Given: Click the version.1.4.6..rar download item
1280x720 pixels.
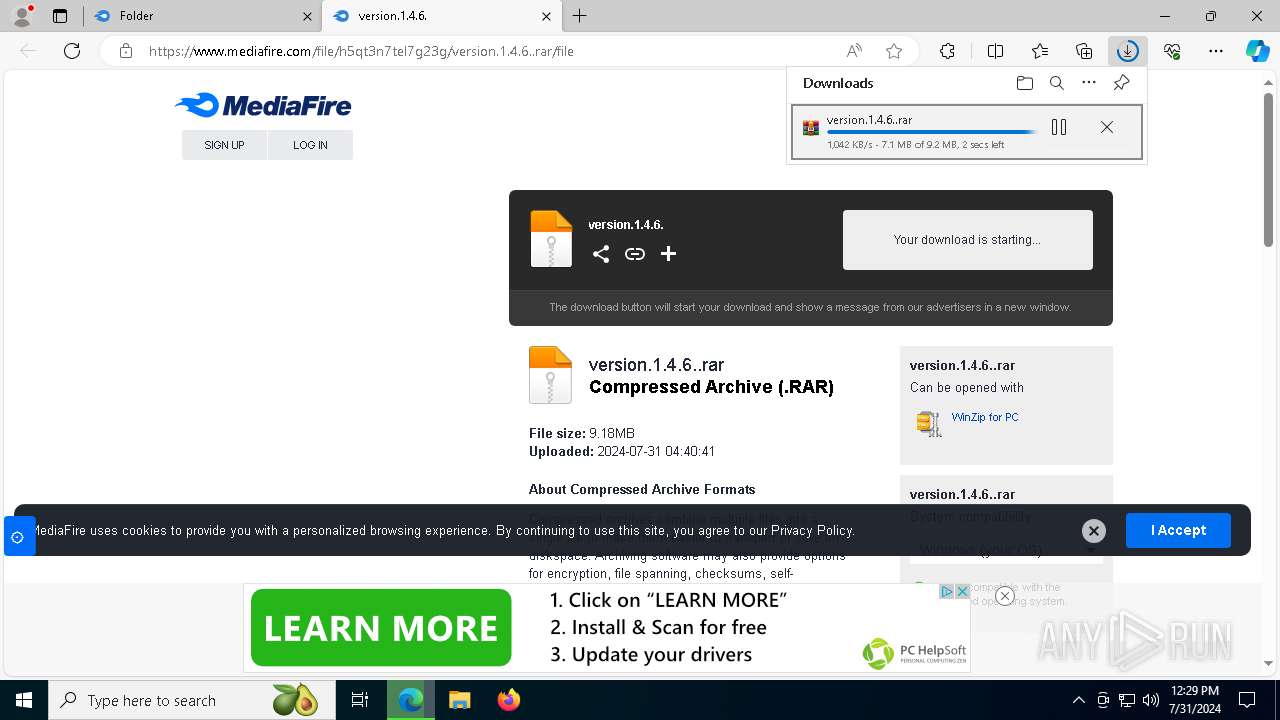Looking at the screenshot, I should [x=966, y=131].
